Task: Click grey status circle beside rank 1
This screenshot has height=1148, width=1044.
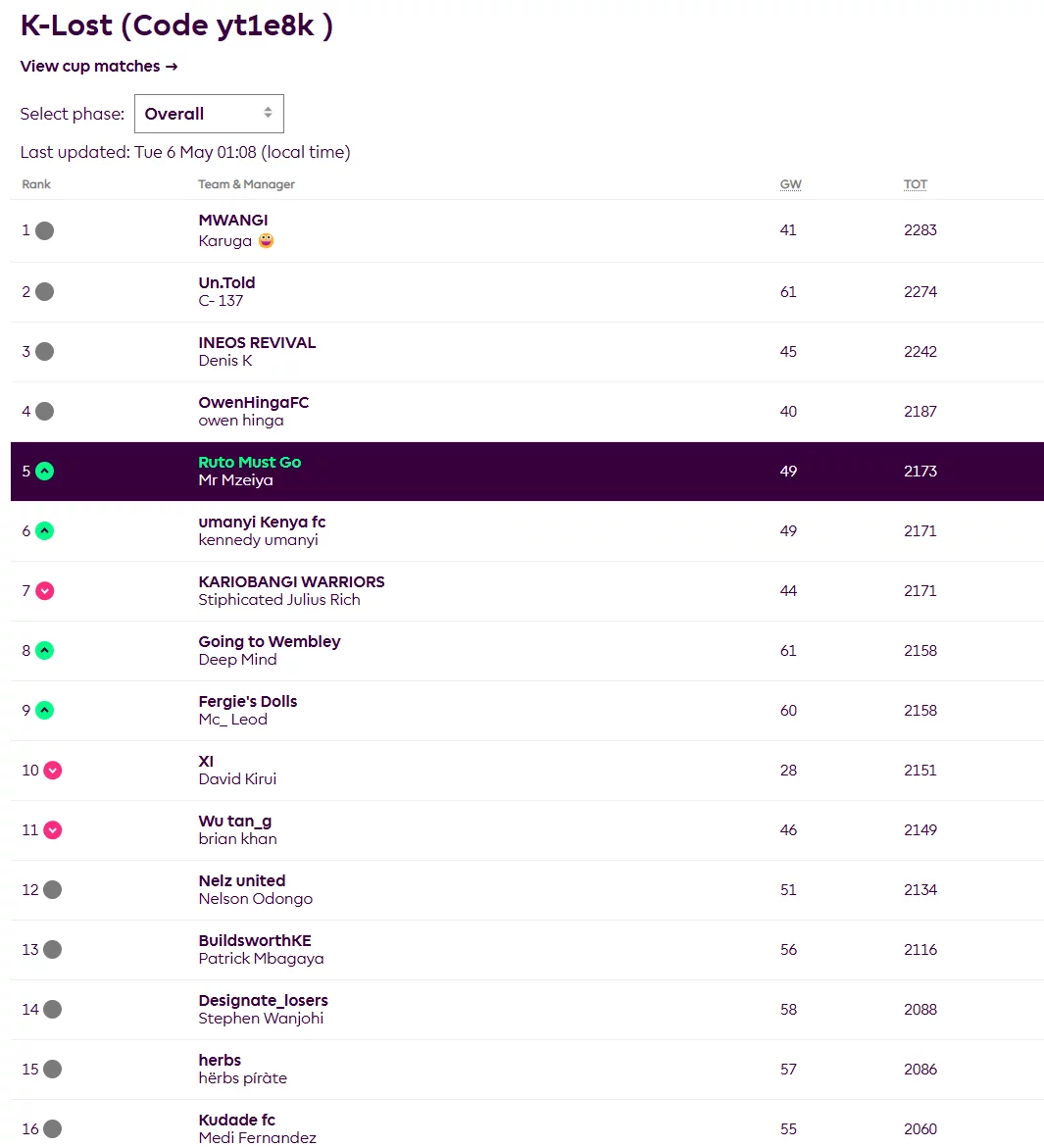Action: click(x=44, y=231)
